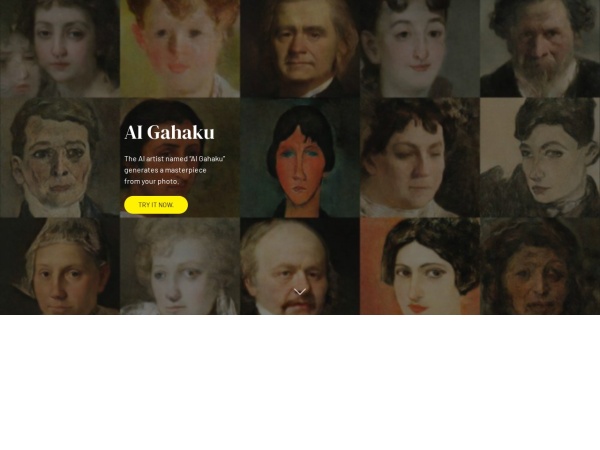Open the balding man with mustache portrait
The height and width of the screenshot is (450, 600).
pyautogui.click(x=300, y=266)
